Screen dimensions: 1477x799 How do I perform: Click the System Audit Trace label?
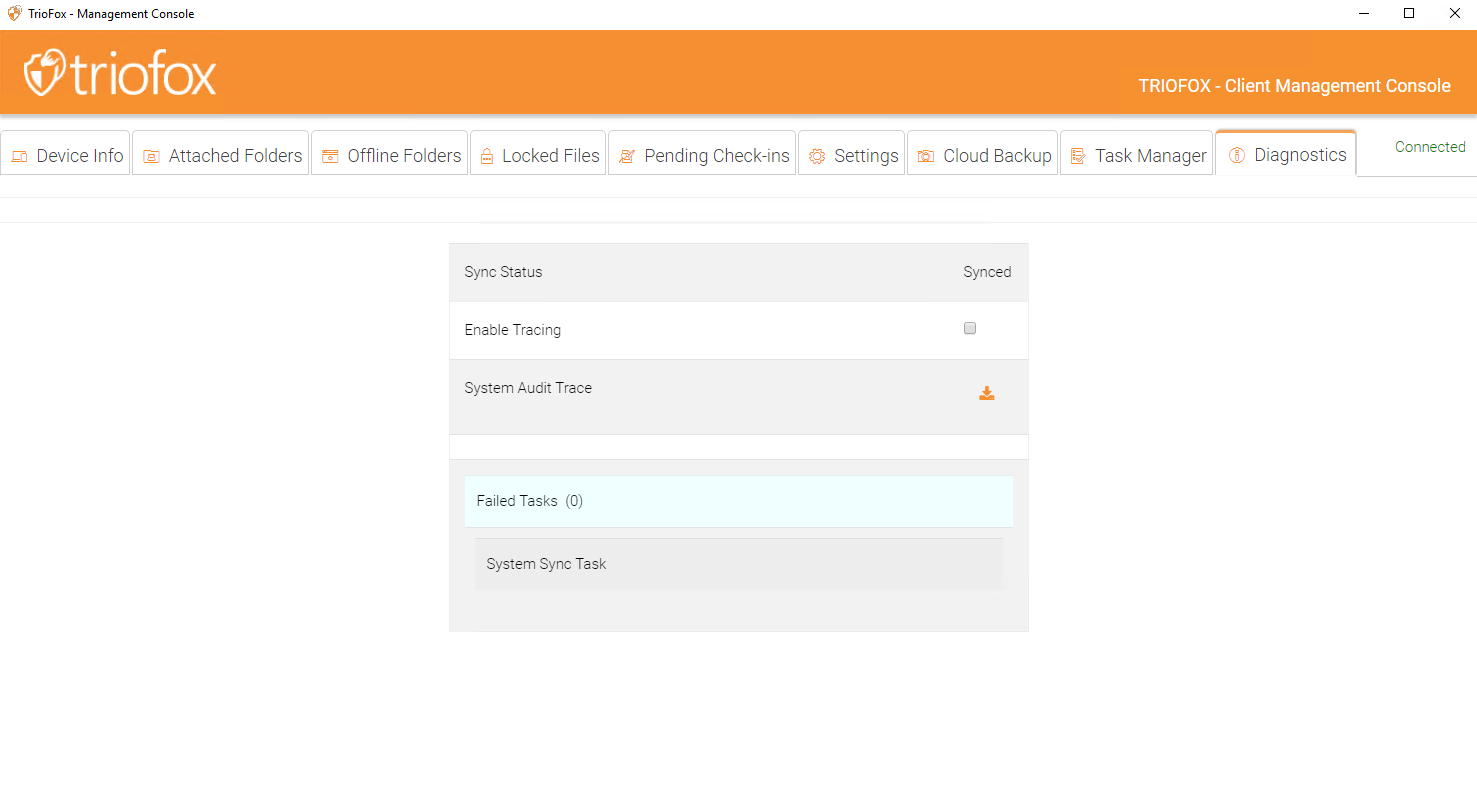point(528,388)
